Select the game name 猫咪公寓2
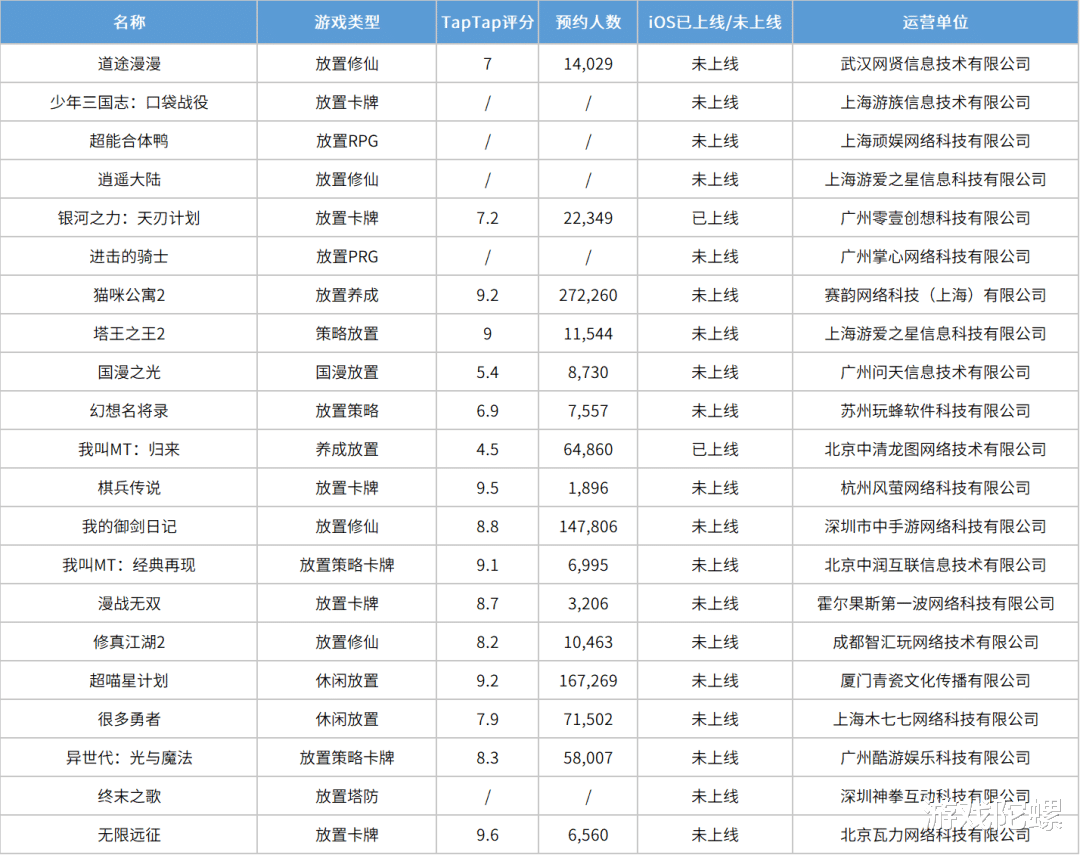The image size is (1080, 855). (129, 296)
